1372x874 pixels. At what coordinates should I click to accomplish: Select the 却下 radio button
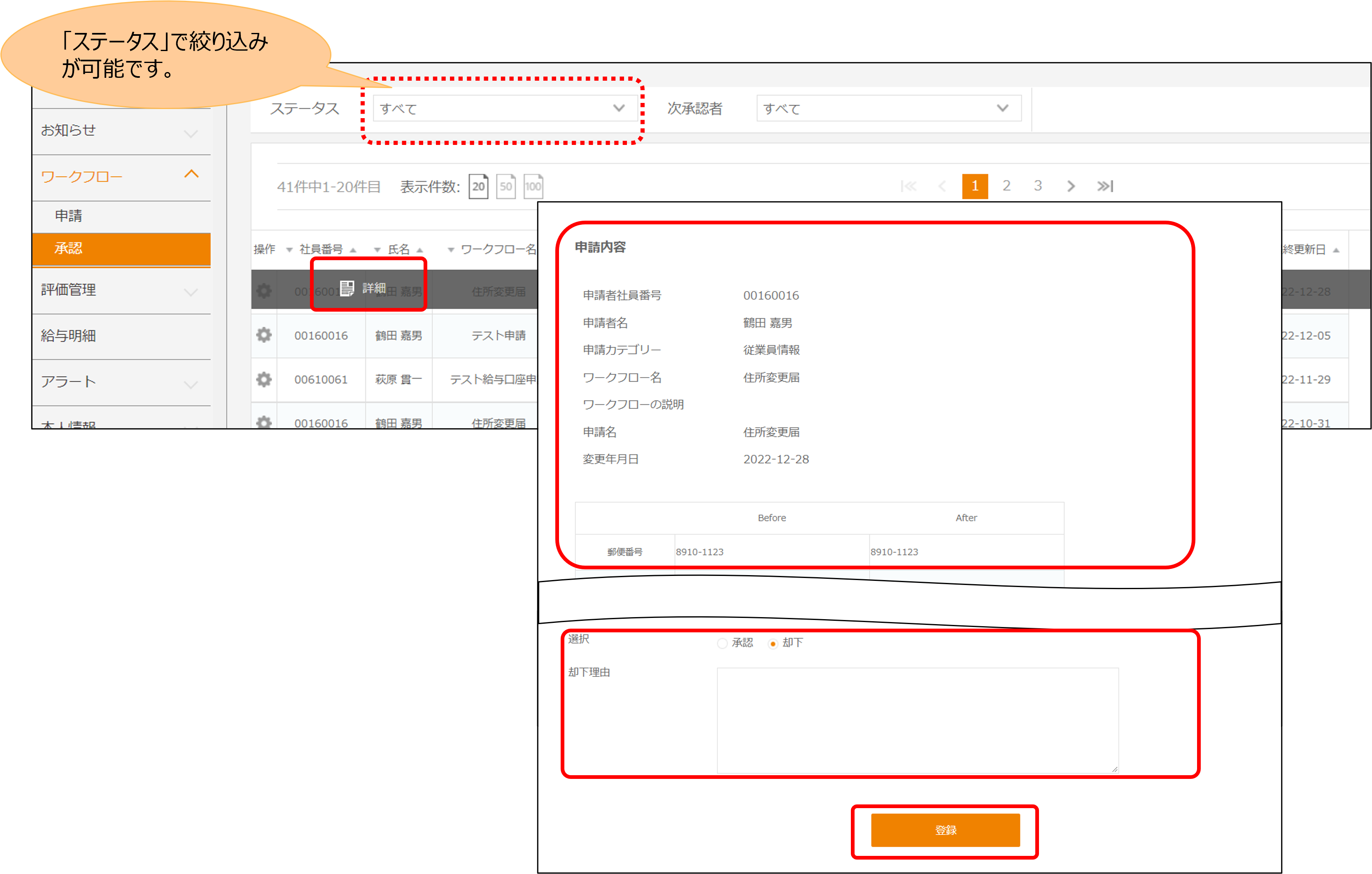(x=773, y=643)
